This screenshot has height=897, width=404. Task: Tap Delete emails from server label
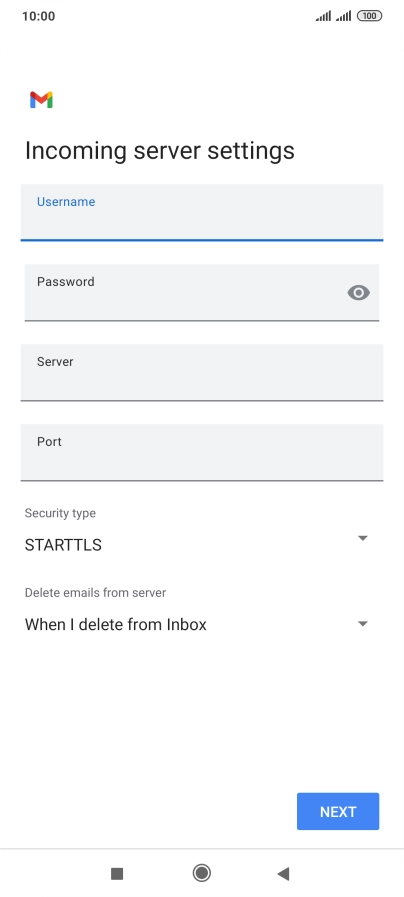pos(95,593)
